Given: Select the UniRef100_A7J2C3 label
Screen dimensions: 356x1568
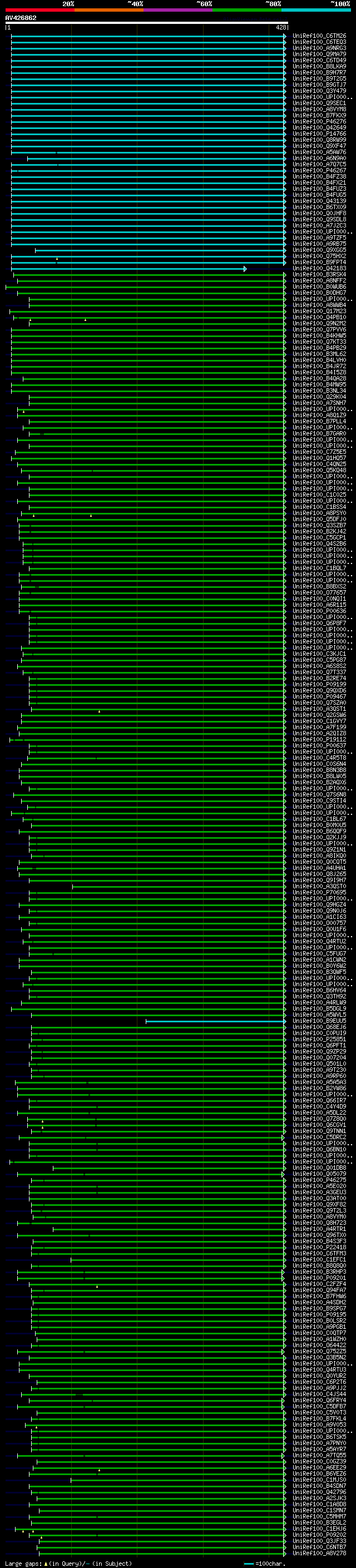Looking at the screenshot, I should [x=319, y=226].
